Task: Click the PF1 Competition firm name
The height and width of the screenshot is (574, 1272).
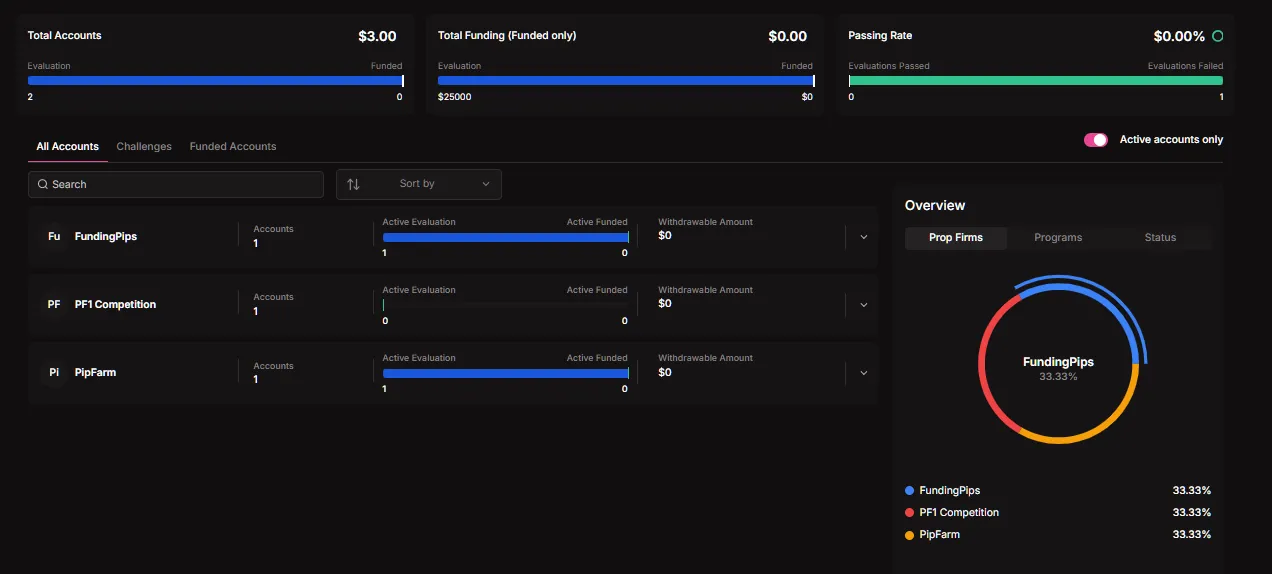Action: 115,304
